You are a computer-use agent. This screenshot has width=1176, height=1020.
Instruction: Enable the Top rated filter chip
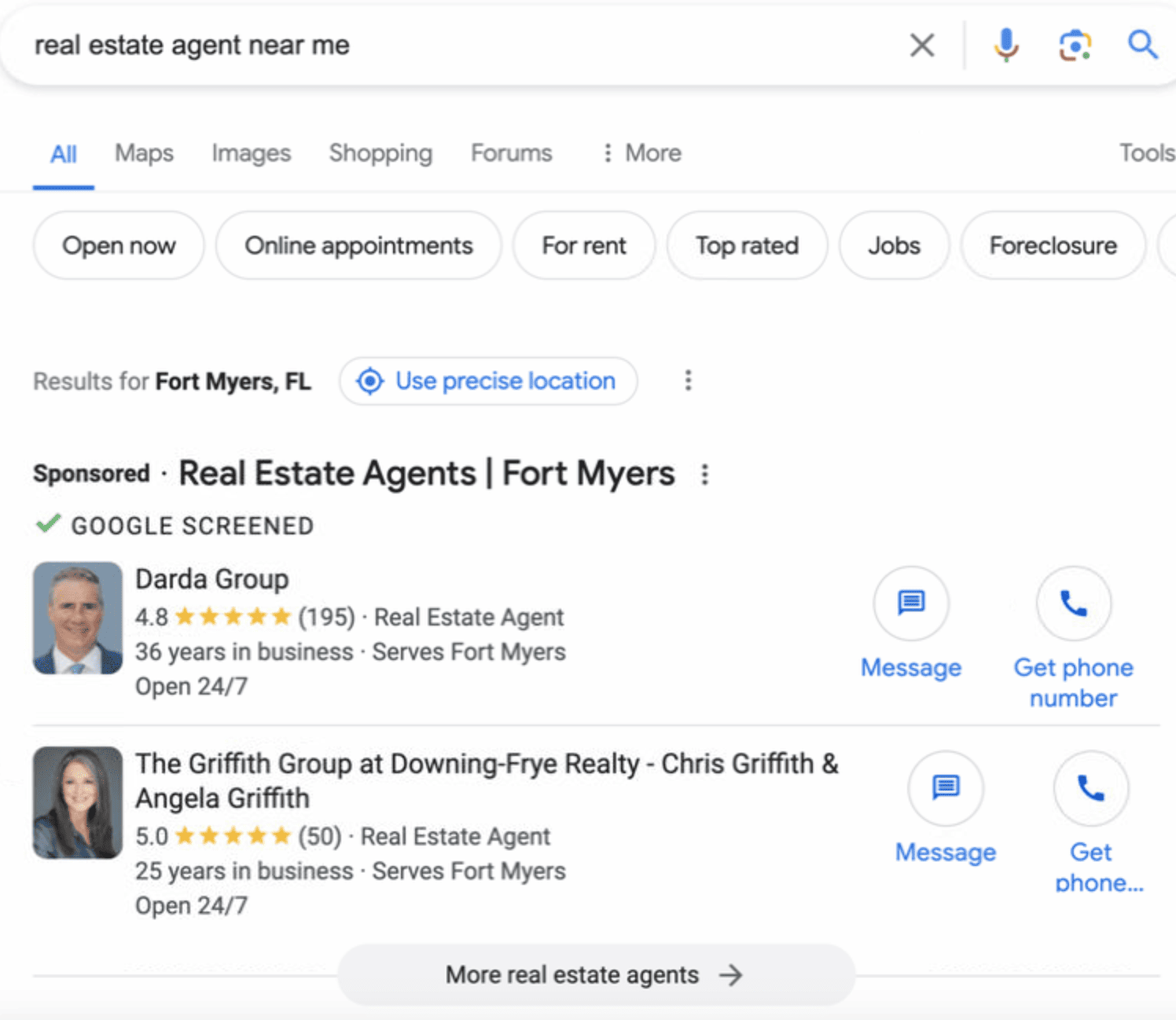(747, 246)
